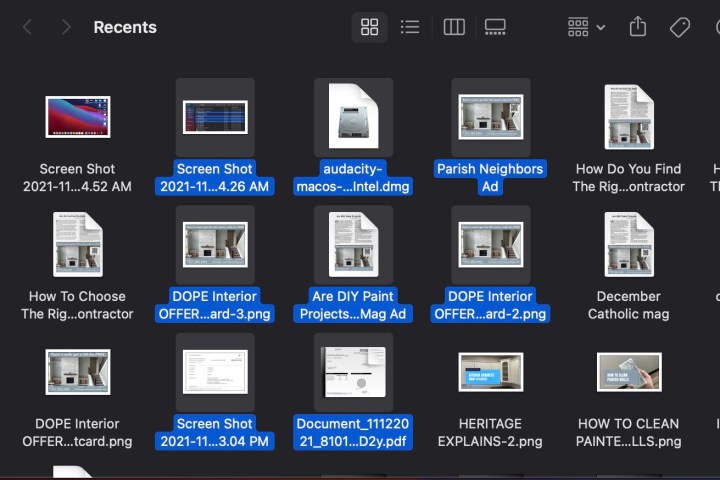Click the Edit Tags icon
Viewport: 720px width, 480px height.
click(680, 27)
